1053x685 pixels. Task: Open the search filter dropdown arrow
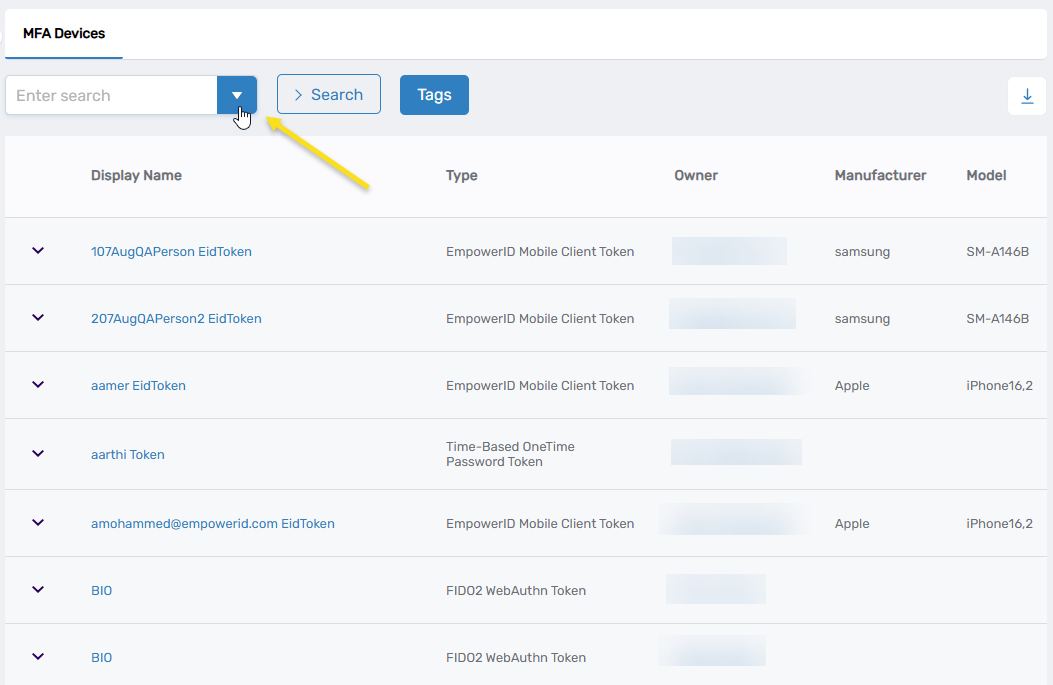237,95
